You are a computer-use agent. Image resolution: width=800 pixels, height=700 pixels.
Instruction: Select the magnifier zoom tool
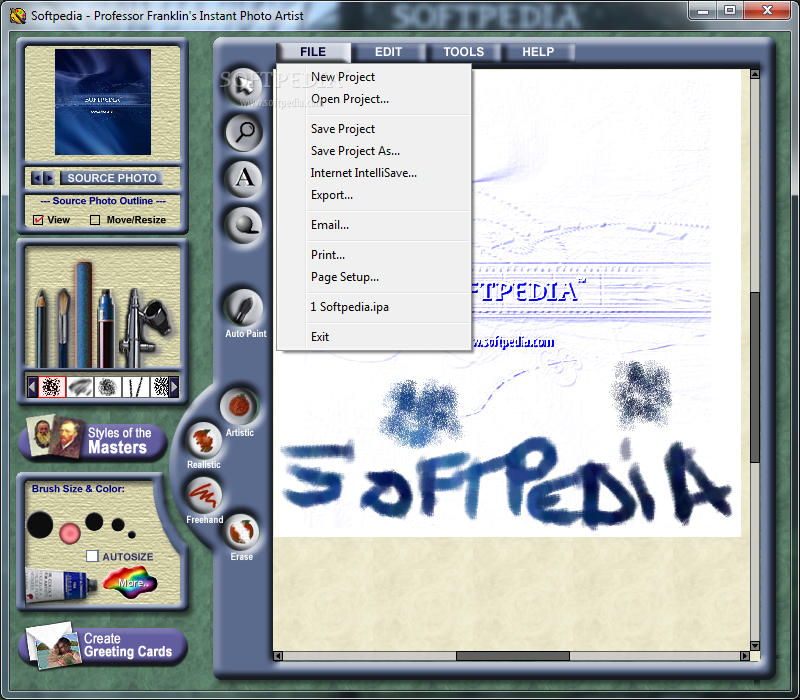[244, 132]
